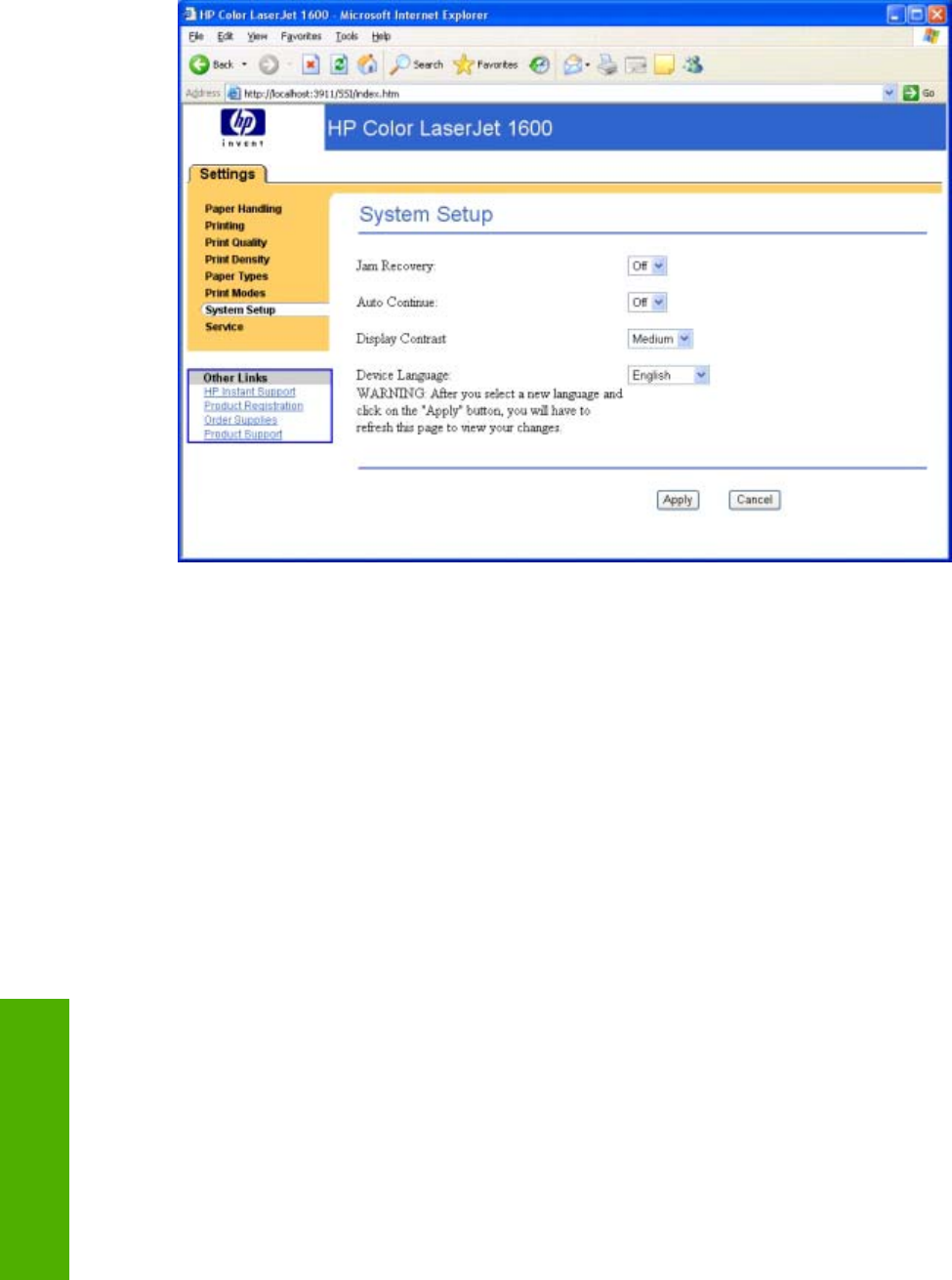Screen dimensions: 952x1280
Task: Stop loading with the red Stop icon
Action: click(x=310, y=64)
